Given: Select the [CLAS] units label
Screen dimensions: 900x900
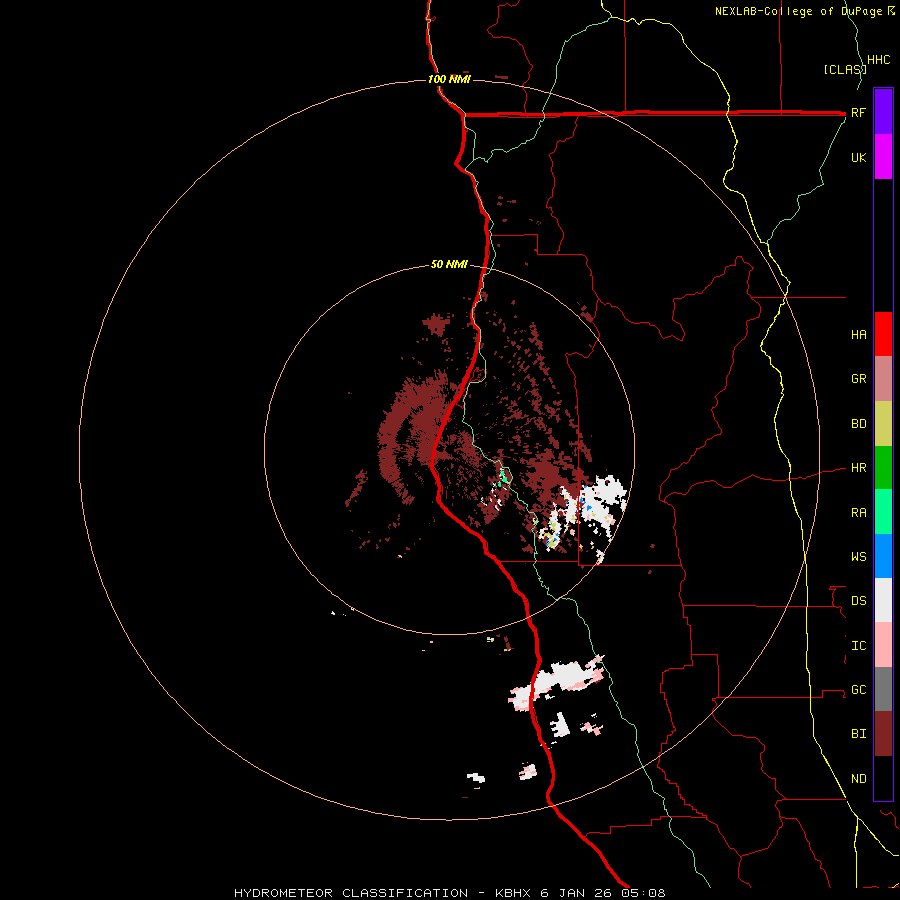Looking at the screenshot, I should pyautogui.click(x=845, y=69).
